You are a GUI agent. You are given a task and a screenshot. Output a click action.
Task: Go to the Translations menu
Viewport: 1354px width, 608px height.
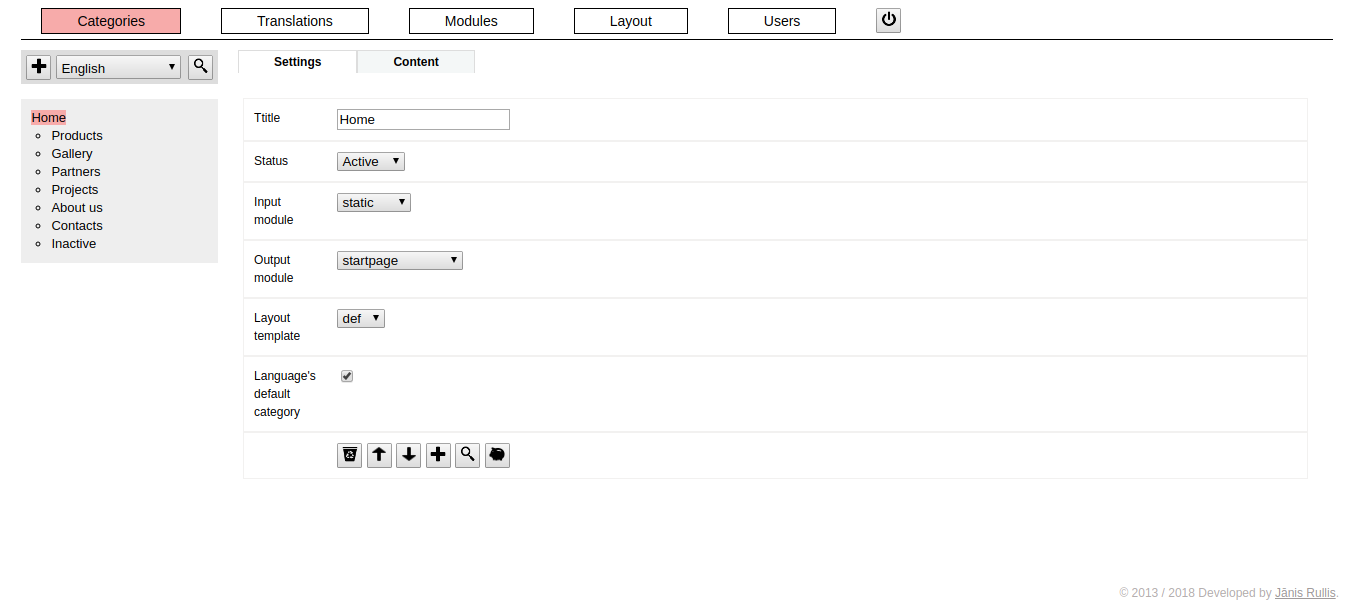tap(295, 21)
